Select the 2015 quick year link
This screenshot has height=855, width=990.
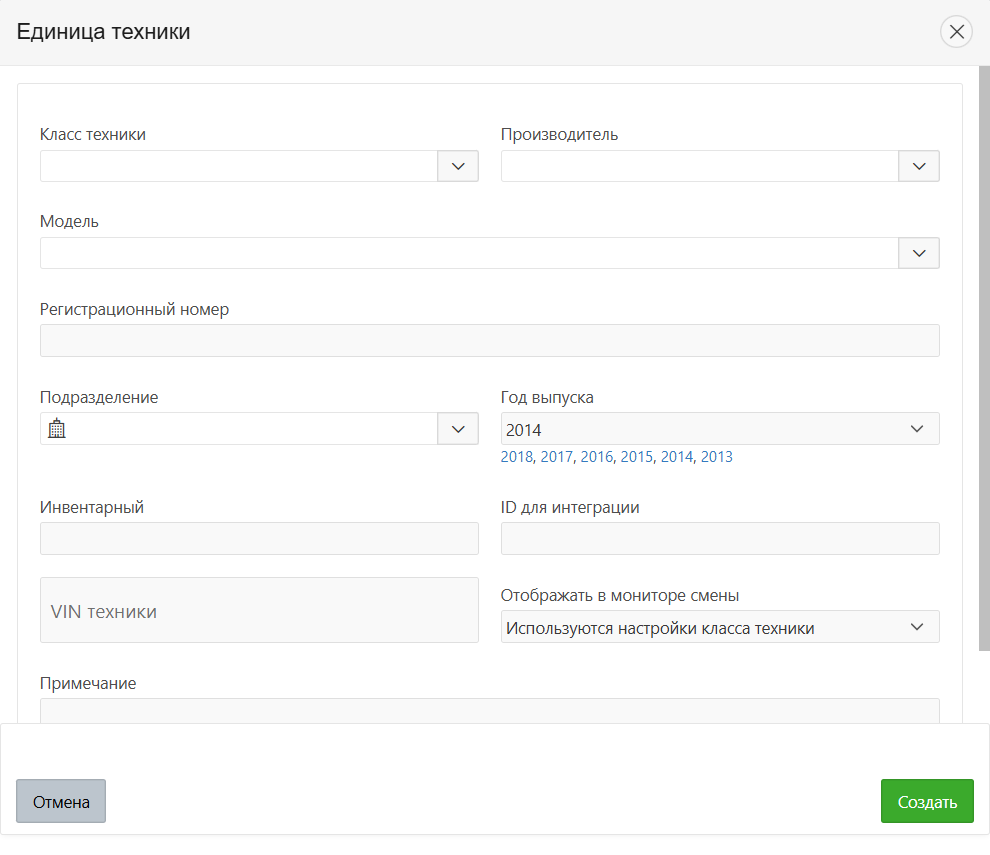636,457
